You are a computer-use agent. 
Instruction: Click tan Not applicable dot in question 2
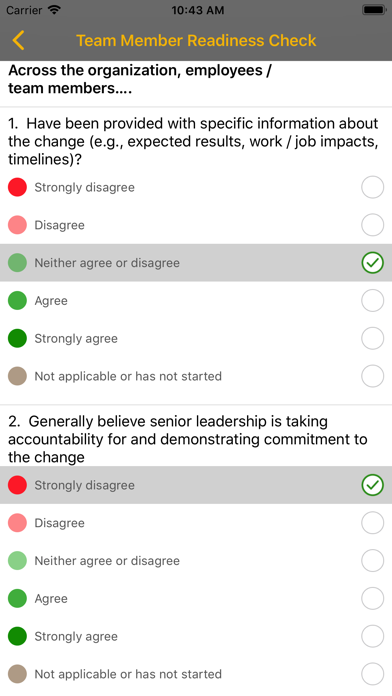tap(17, 674)
